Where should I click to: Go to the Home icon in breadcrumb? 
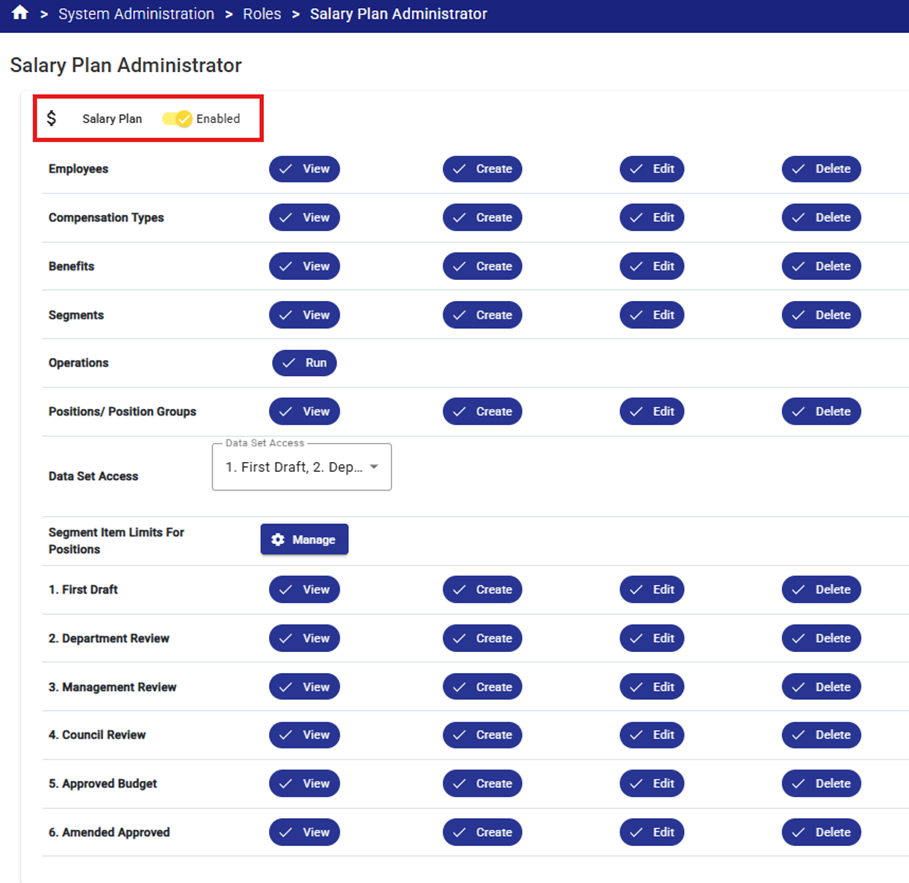(20, 13)
